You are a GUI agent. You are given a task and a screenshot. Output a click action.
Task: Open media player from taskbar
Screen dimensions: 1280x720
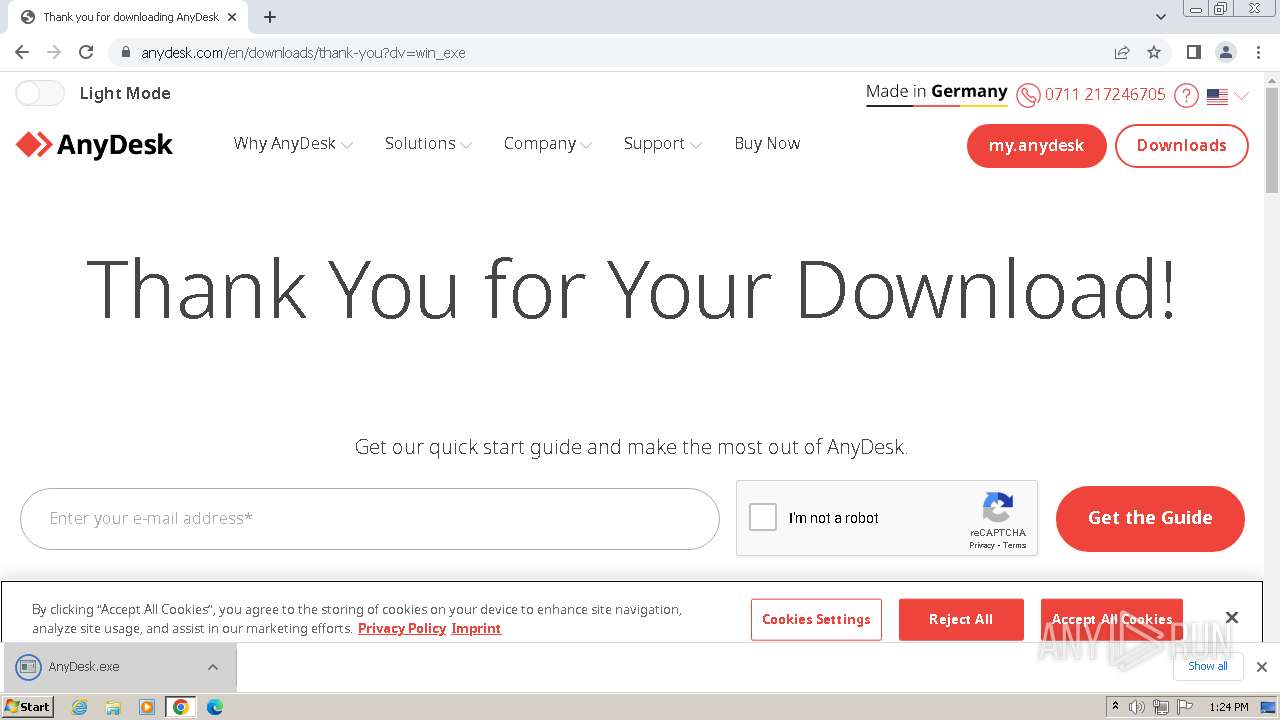147,707
